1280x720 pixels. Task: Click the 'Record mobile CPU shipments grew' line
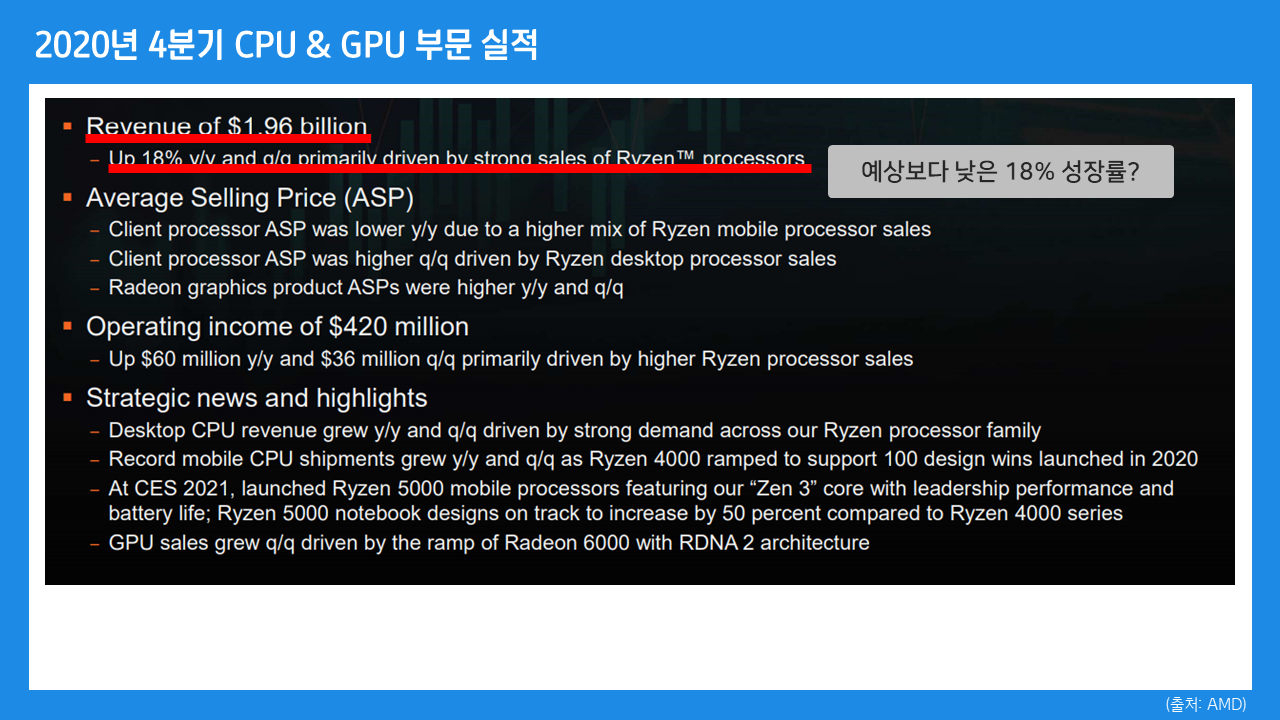tap(653, 460)
